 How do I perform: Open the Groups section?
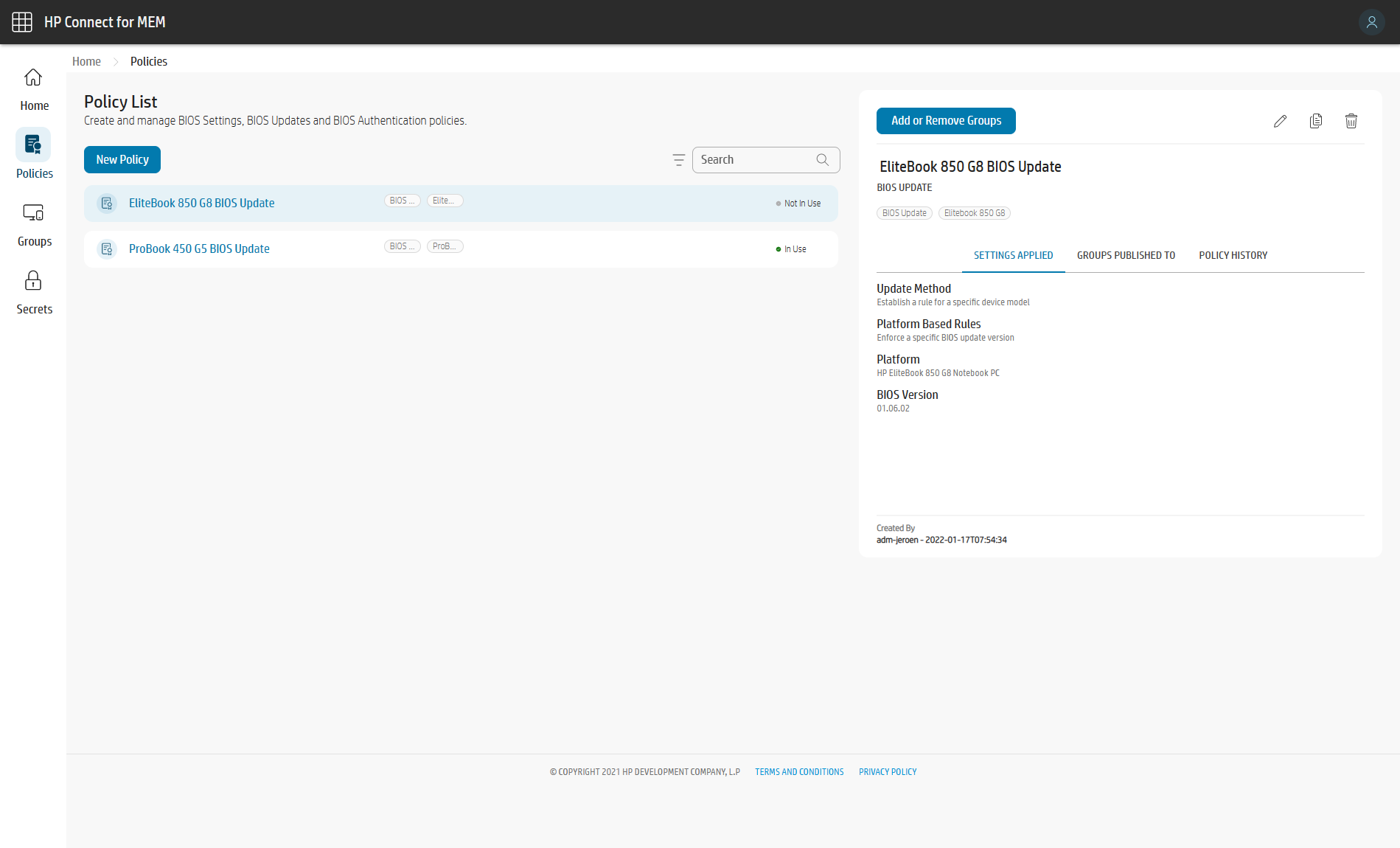point(33,221)
